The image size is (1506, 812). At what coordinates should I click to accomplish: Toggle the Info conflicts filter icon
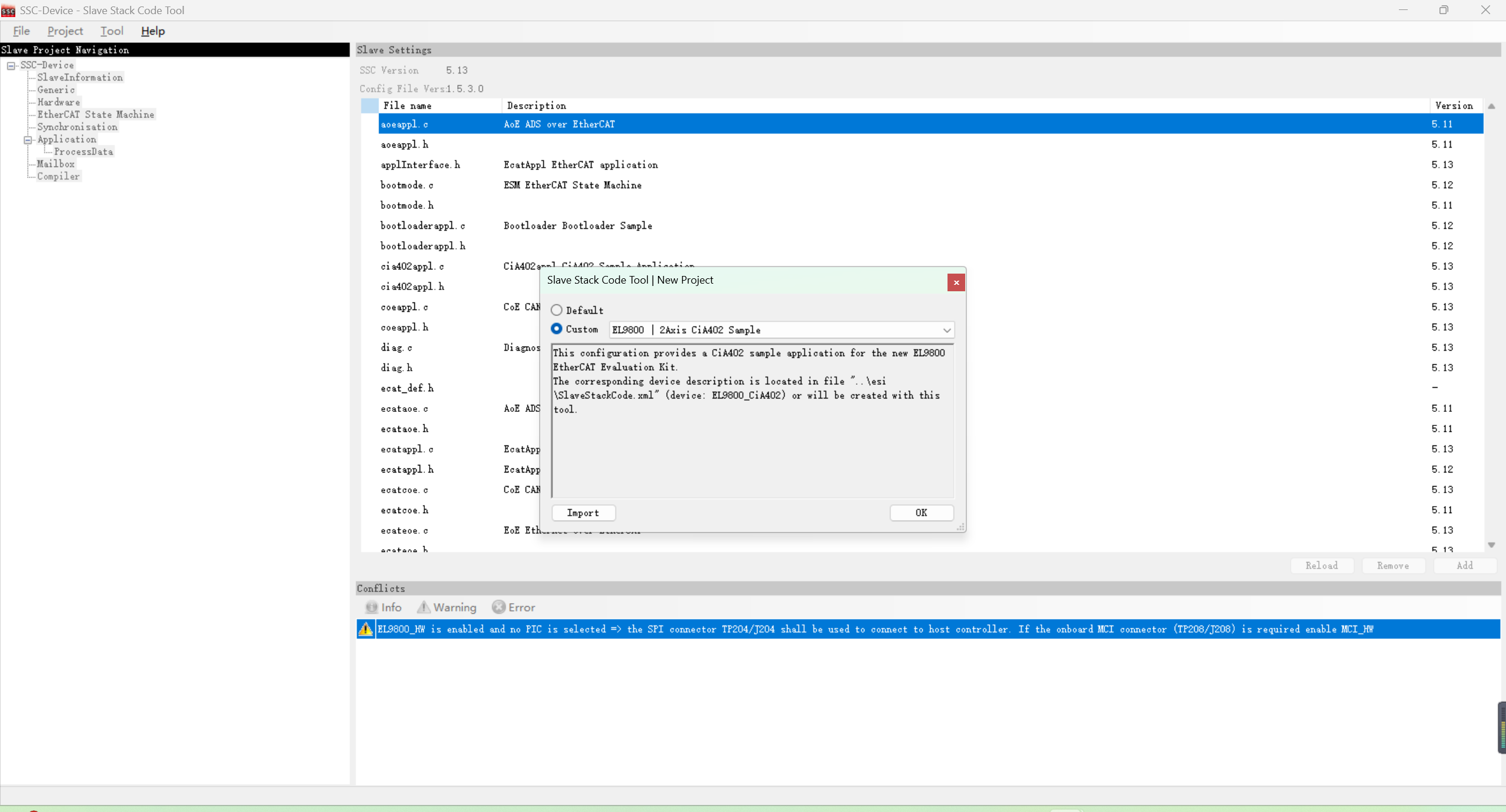coord(371,607)
